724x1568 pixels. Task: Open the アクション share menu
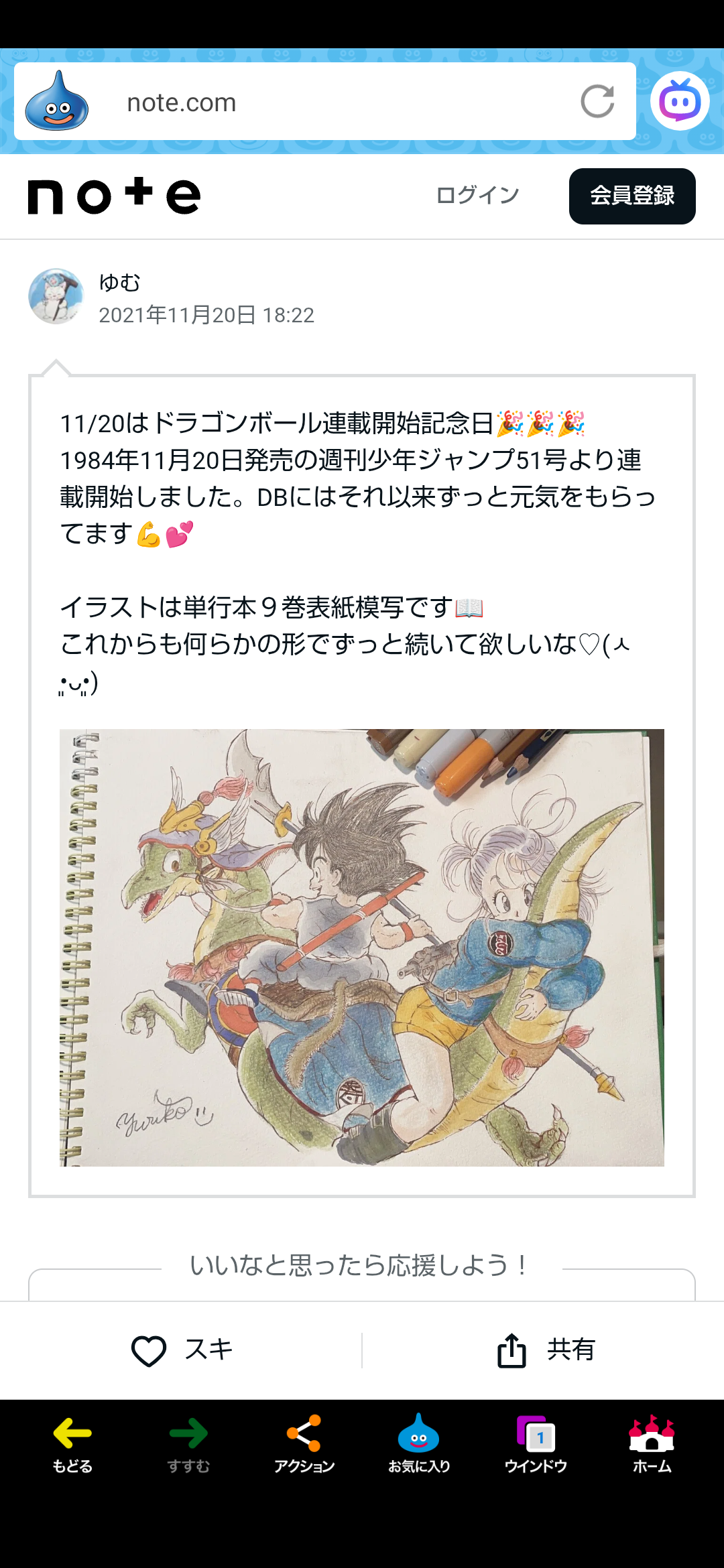pos(304,1445)
